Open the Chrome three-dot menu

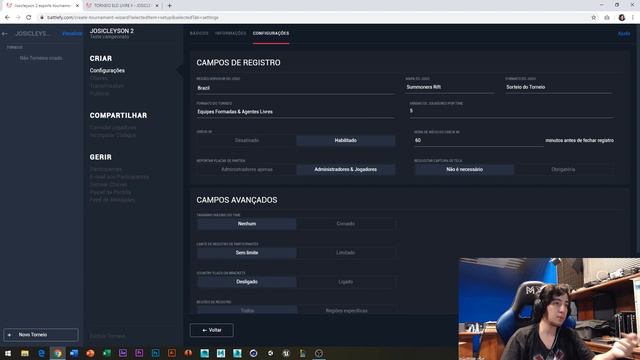coord(633,18)
